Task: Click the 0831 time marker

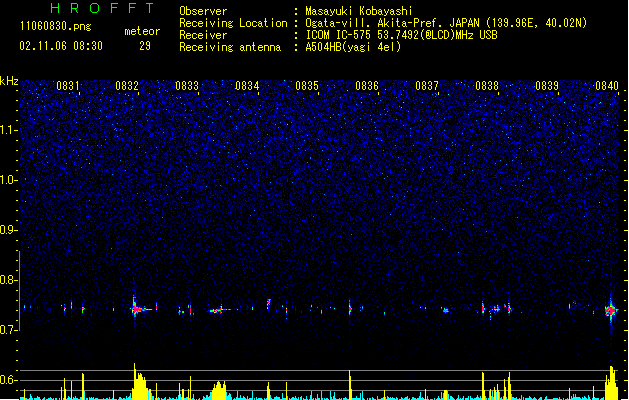Action: point(68,86)
